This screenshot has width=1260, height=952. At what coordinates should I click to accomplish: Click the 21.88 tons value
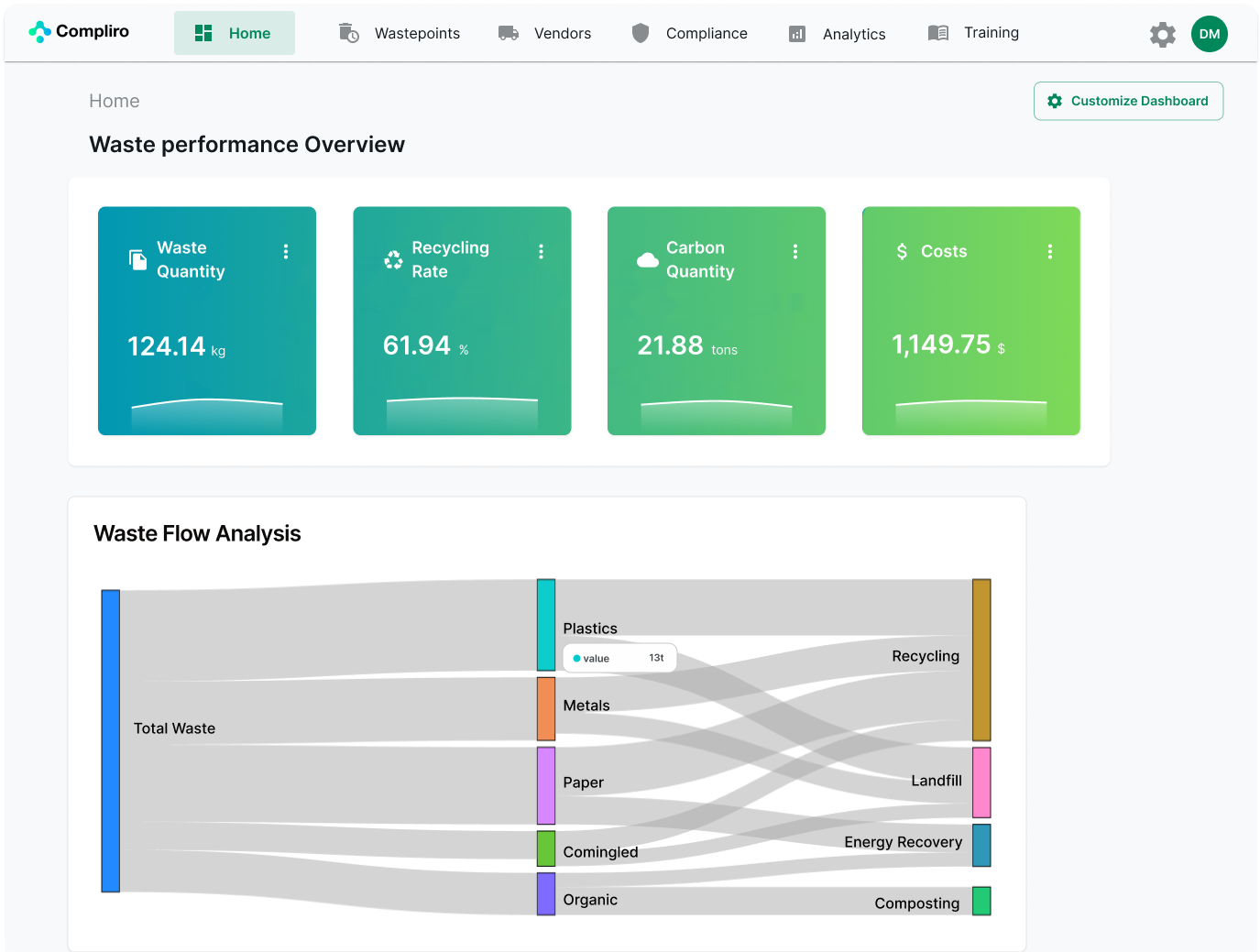tap(687, 345)
